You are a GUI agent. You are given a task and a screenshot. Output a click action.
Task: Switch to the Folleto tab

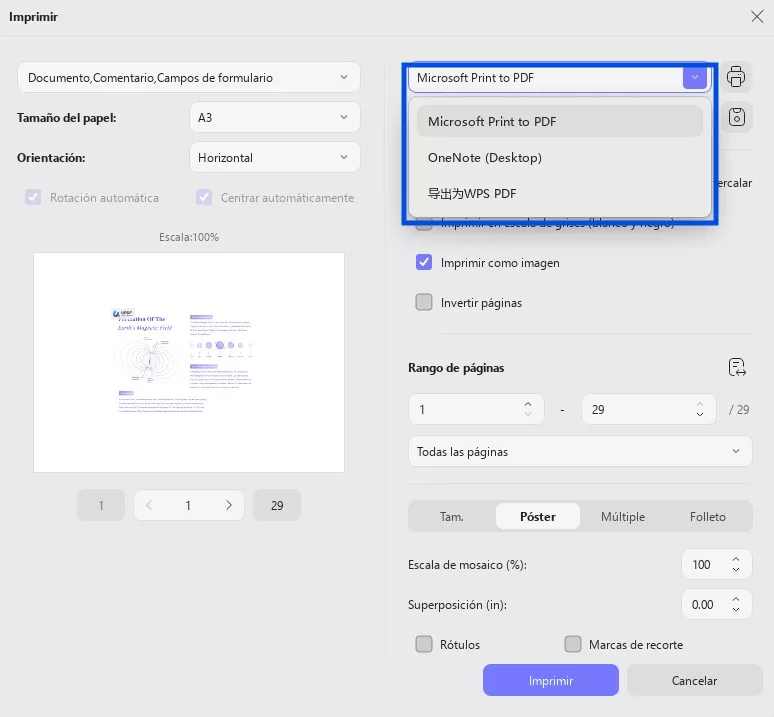pyautogui.click(x=708, y=517)
